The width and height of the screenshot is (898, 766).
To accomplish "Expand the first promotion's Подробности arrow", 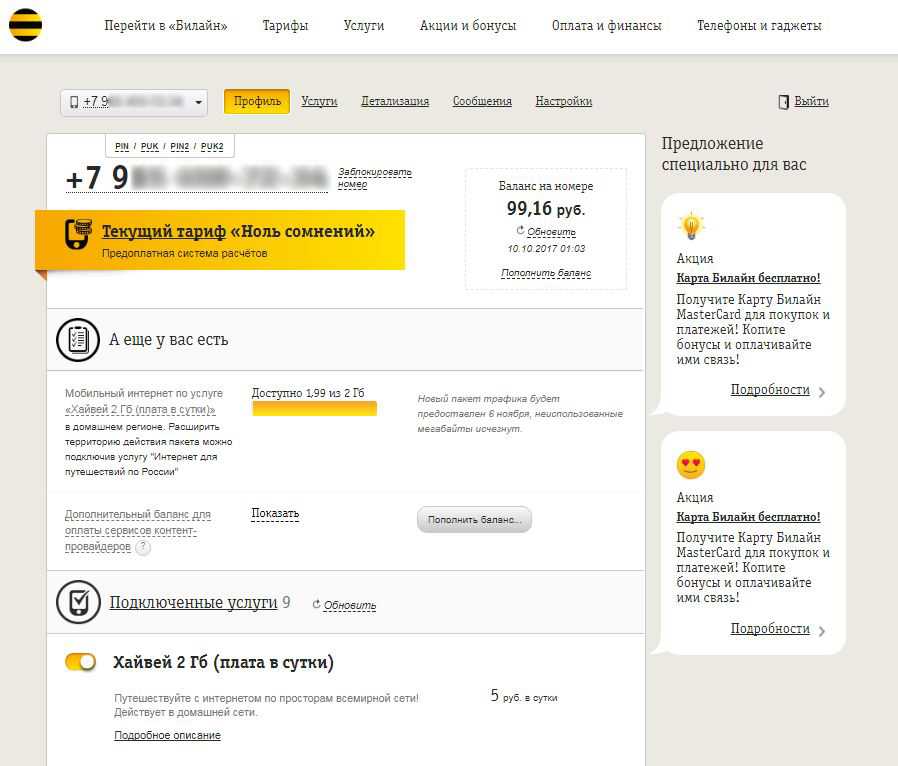I will [822, 392].
